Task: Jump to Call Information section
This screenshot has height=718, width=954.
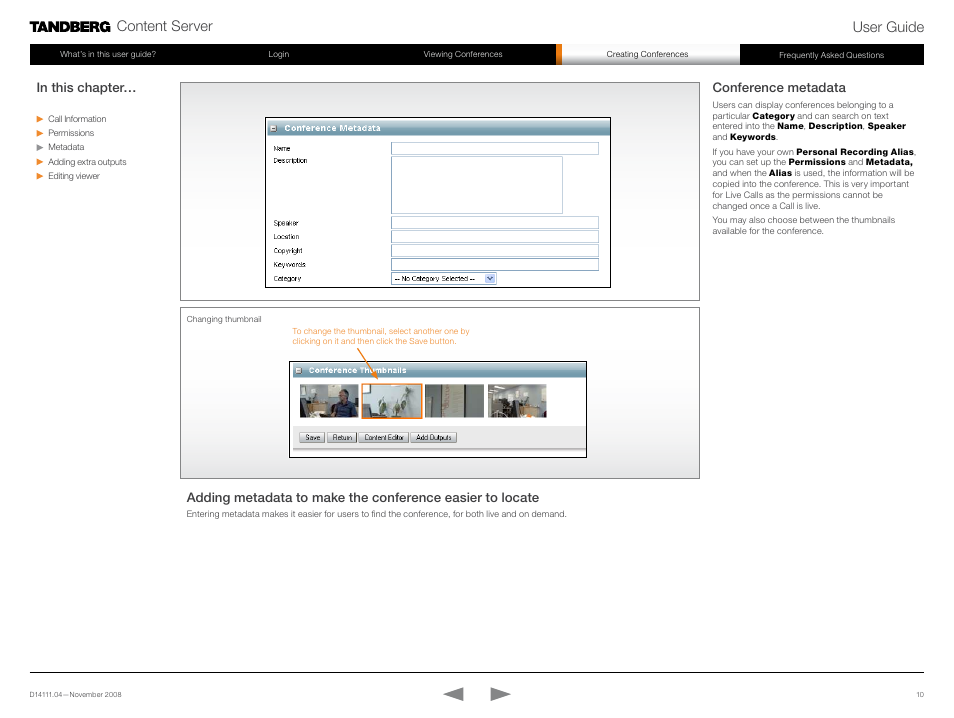Action: click(77, 119)
